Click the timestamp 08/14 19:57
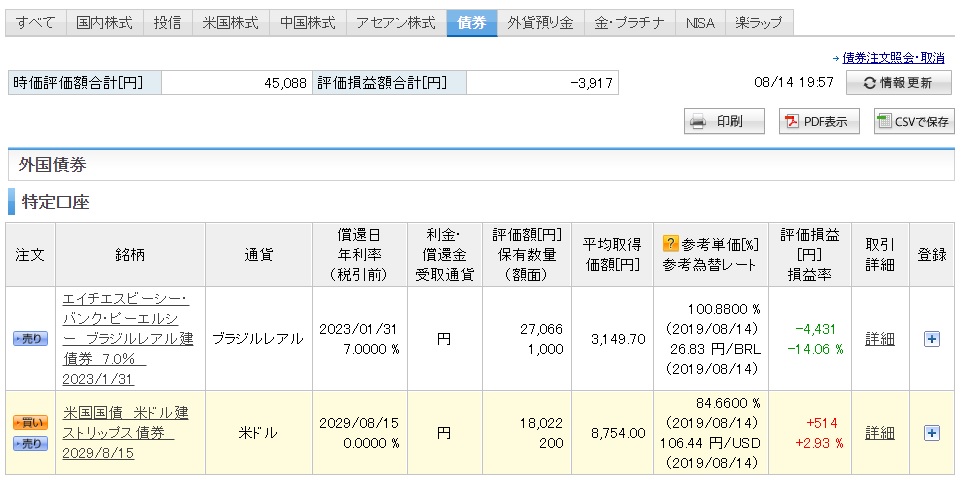The height and width of the screenshot is (484, 961). coord(794,82)
